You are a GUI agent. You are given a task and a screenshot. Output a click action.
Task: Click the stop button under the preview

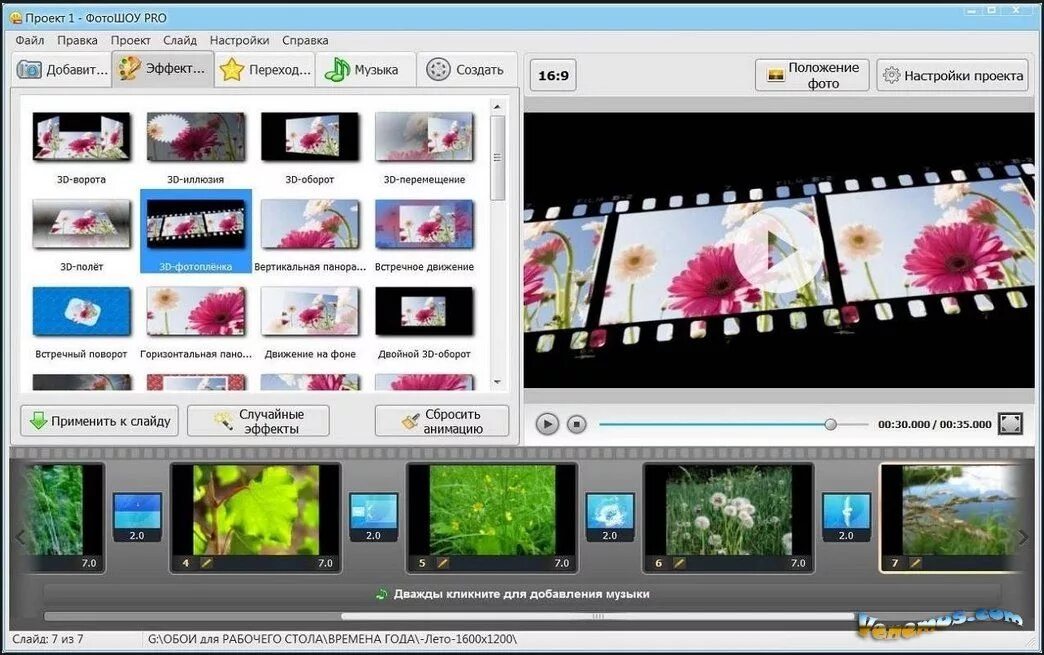(577, 424)
